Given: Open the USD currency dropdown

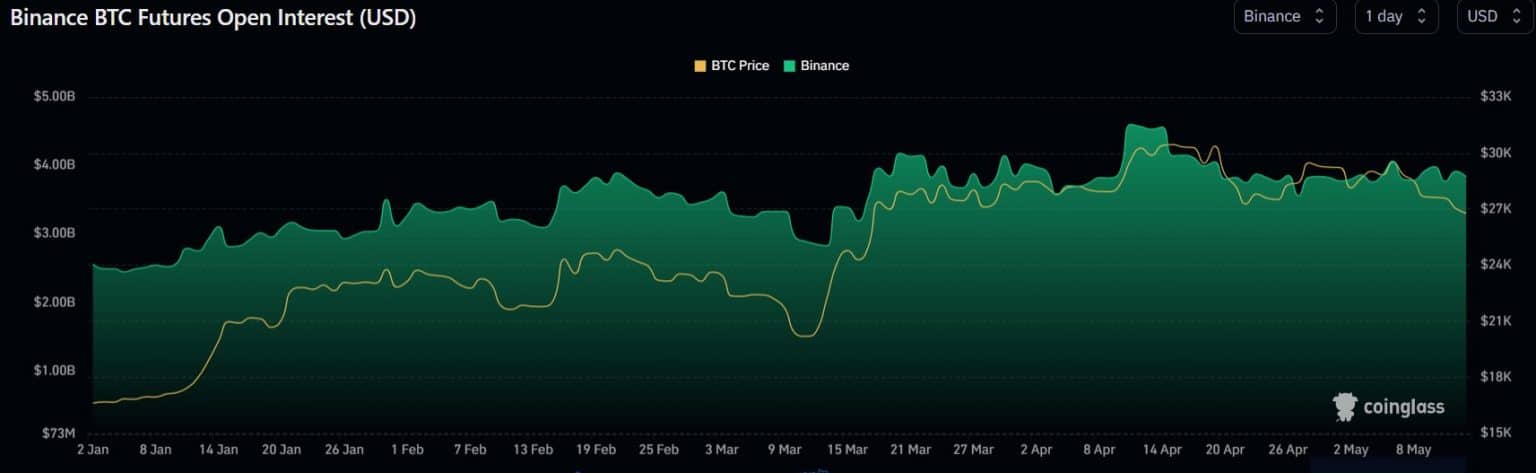Looking at the screenshot, I should point(1494,17).
